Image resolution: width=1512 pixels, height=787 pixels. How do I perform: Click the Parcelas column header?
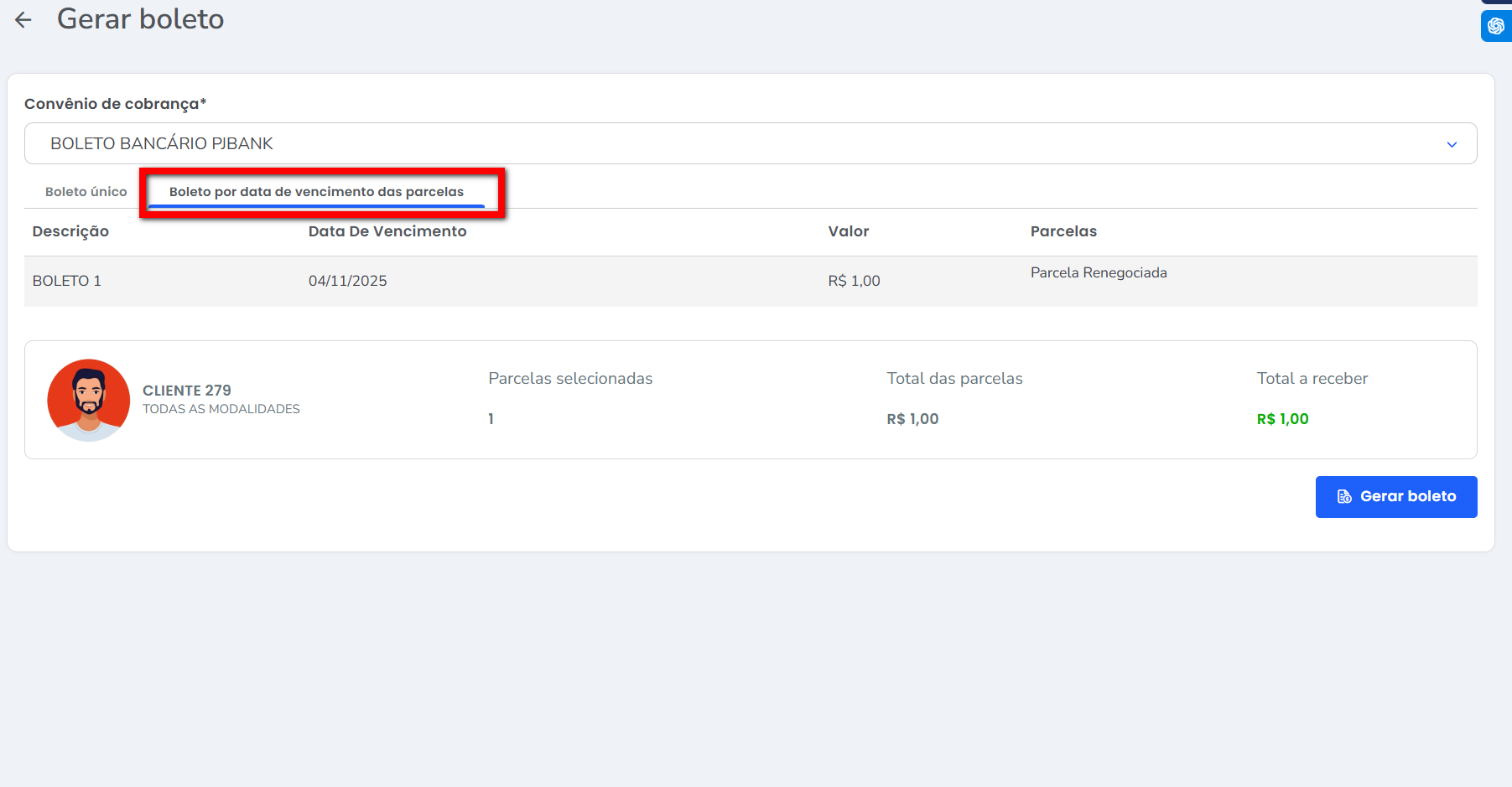[1063, 231]
